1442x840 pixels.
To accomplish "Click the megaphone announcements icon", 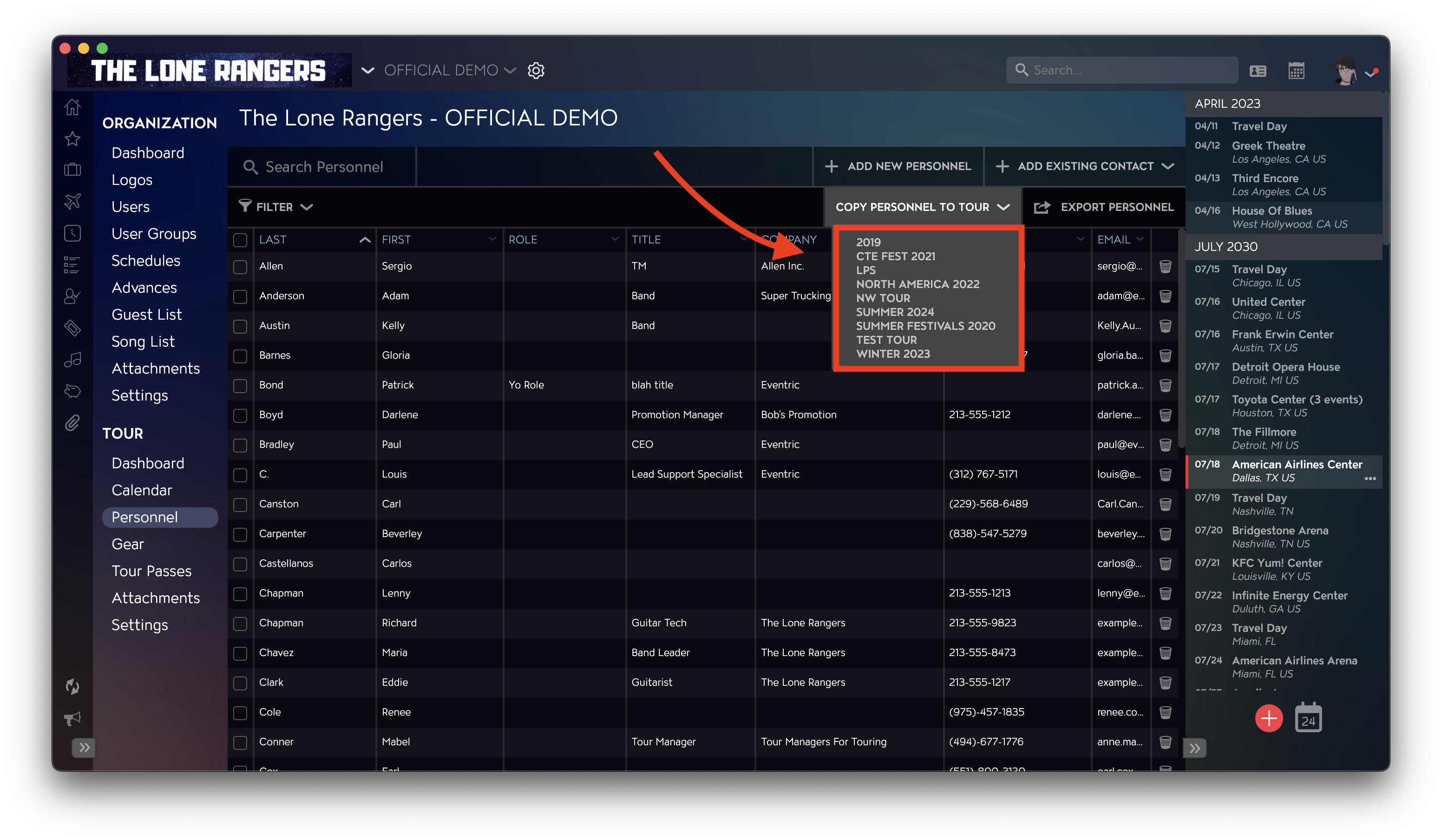I will (x=72, y=718).
